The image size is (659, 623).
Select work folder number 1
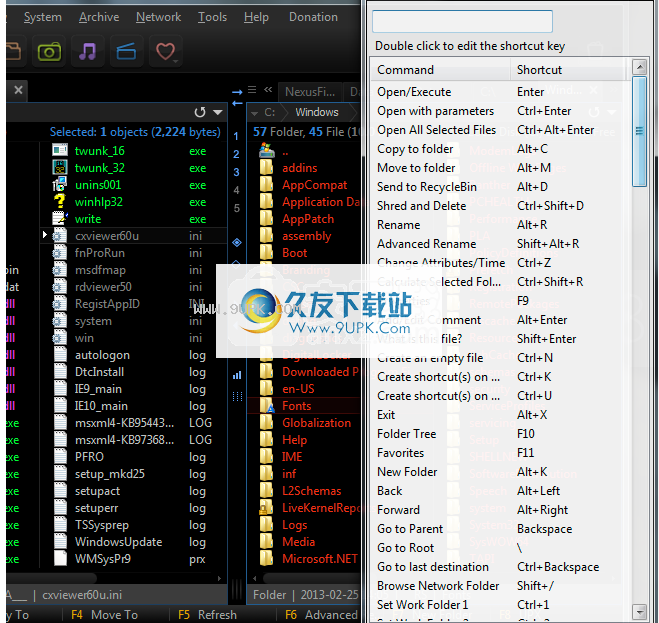[x=236, y=136]
